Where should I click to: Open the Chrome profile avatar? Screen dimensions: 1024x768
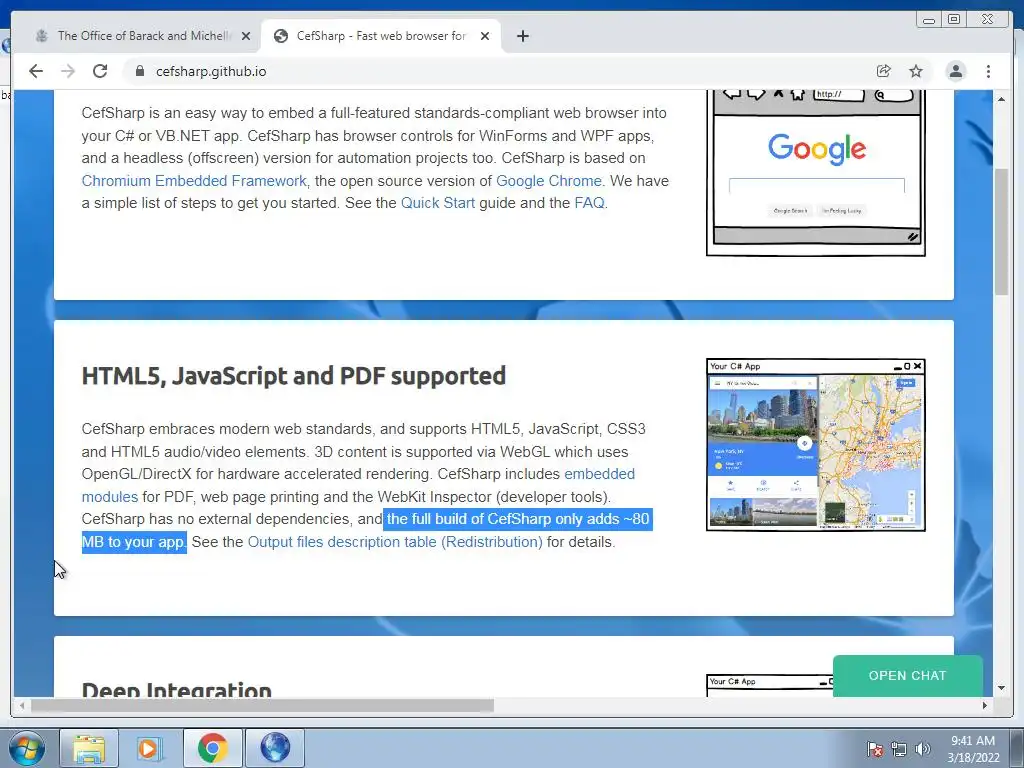956,71
